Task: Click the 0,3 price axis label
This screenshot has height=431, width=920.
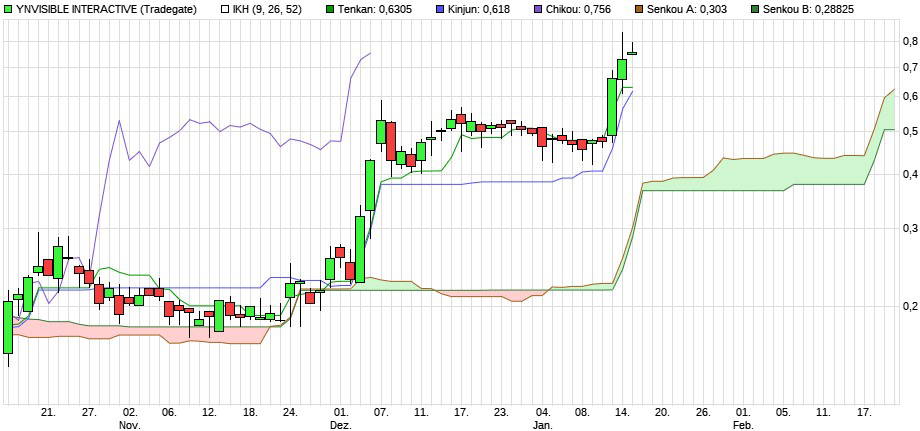Action: click(x=910, y=228)
